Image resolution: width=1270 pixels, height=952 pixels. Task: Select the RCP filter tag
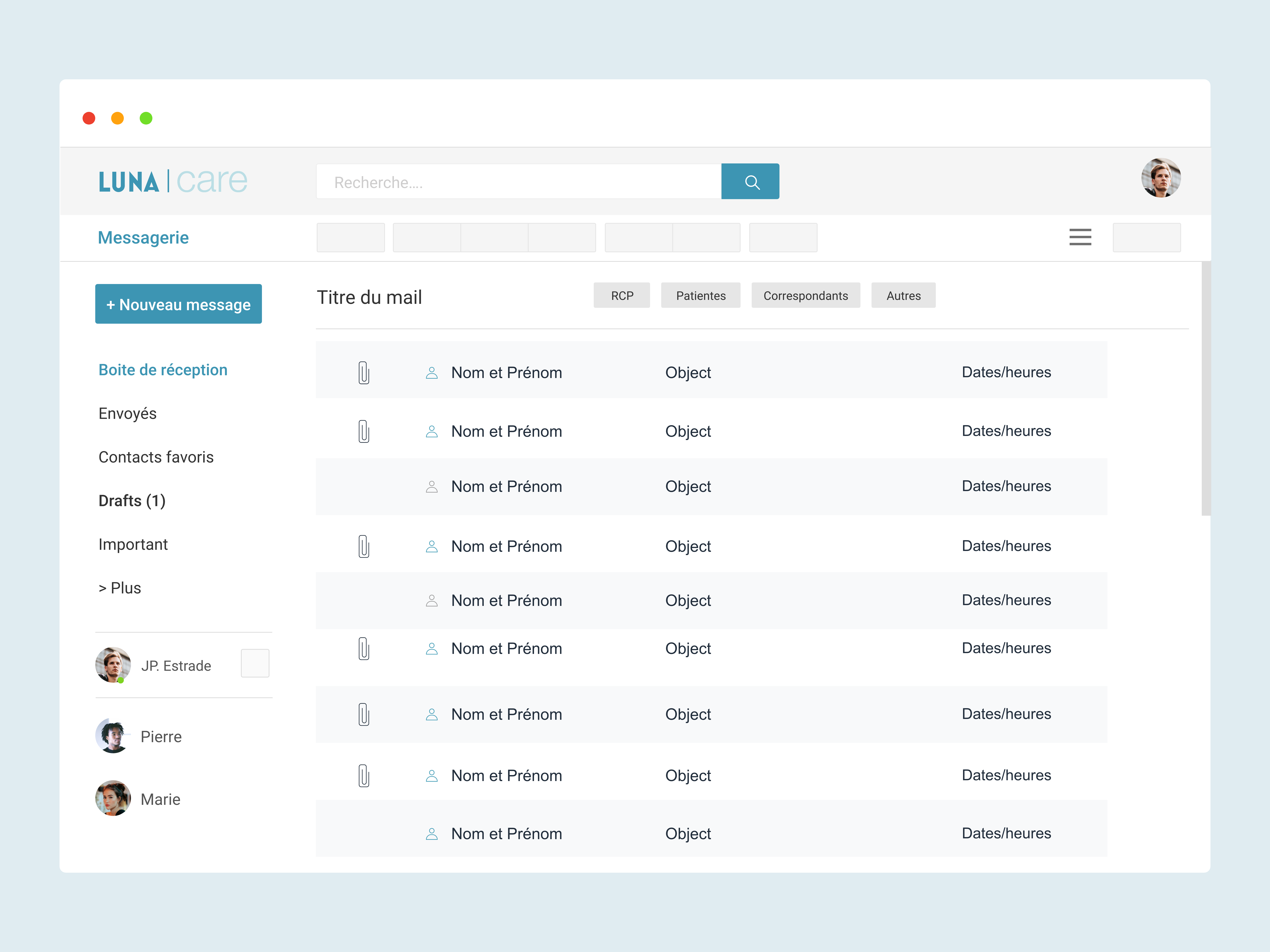click(621, 296)
